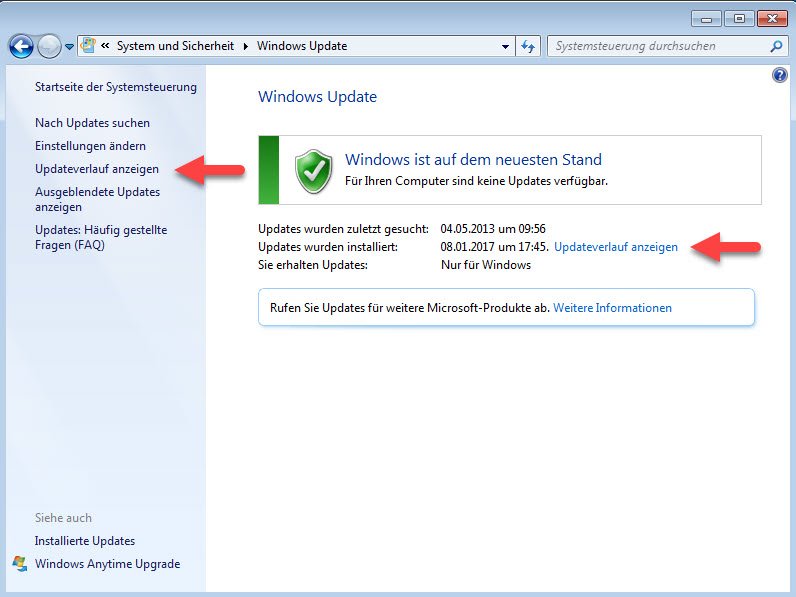Click the refresh button beside address bar
This screenshot has width=796, height=597.
point(528,46)
